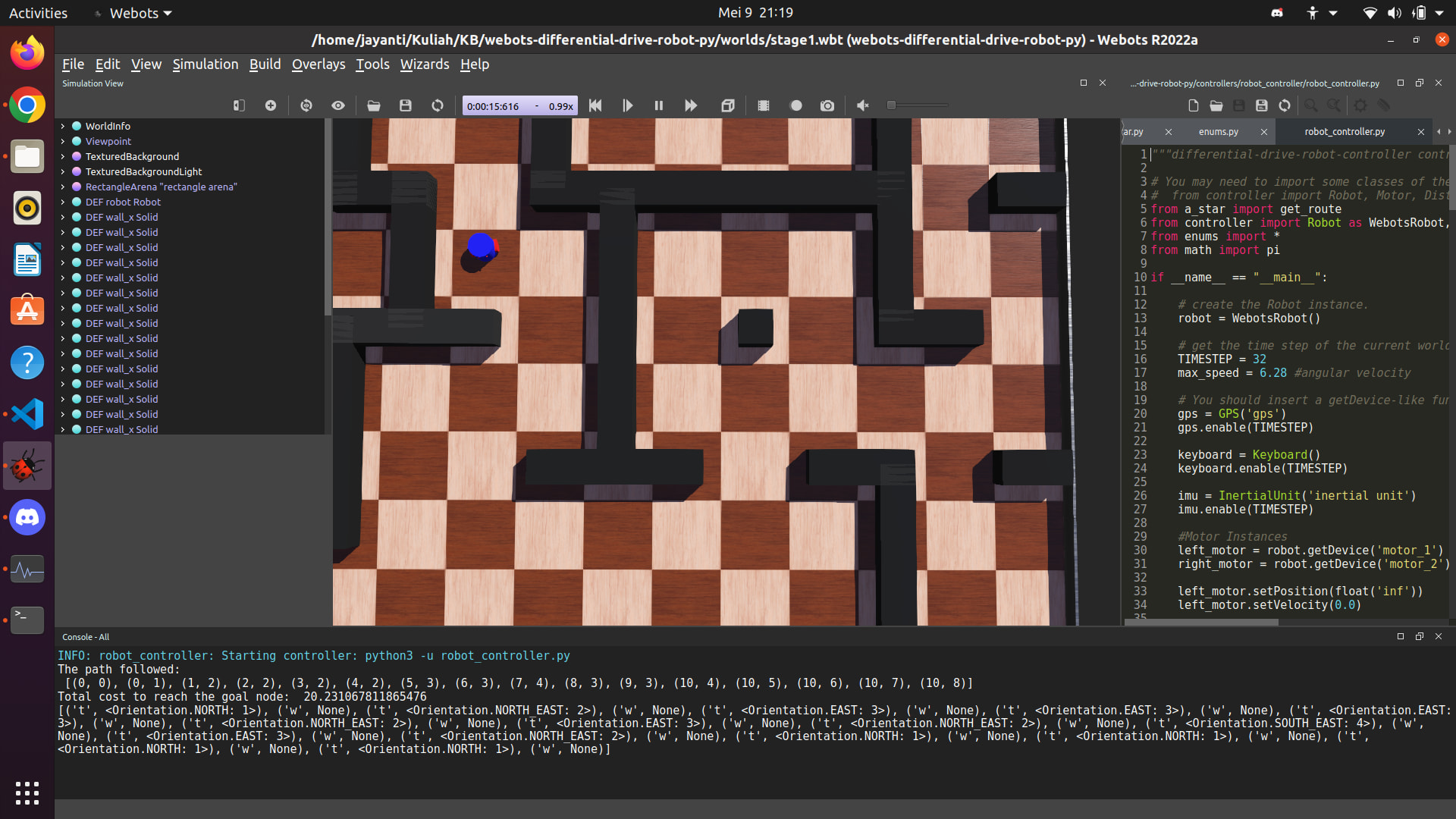Toggle sound mute speaker icon
Viewport: 1456px width, 819px height.
click(x=862, y=105)
